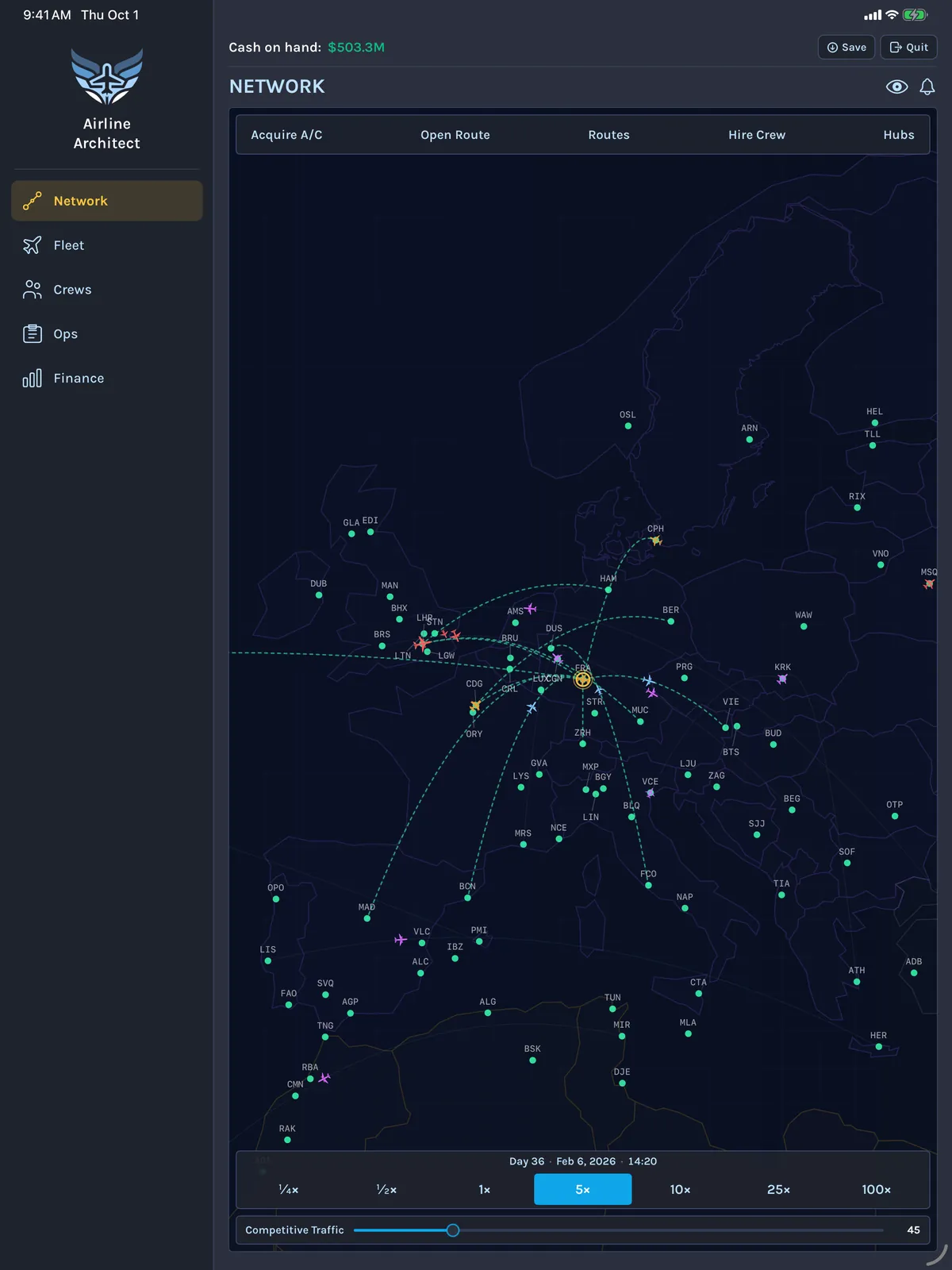Viewport: 952px width, 1270px height.
Task: Click the OSL airport dot
Action: pos(628,426)
